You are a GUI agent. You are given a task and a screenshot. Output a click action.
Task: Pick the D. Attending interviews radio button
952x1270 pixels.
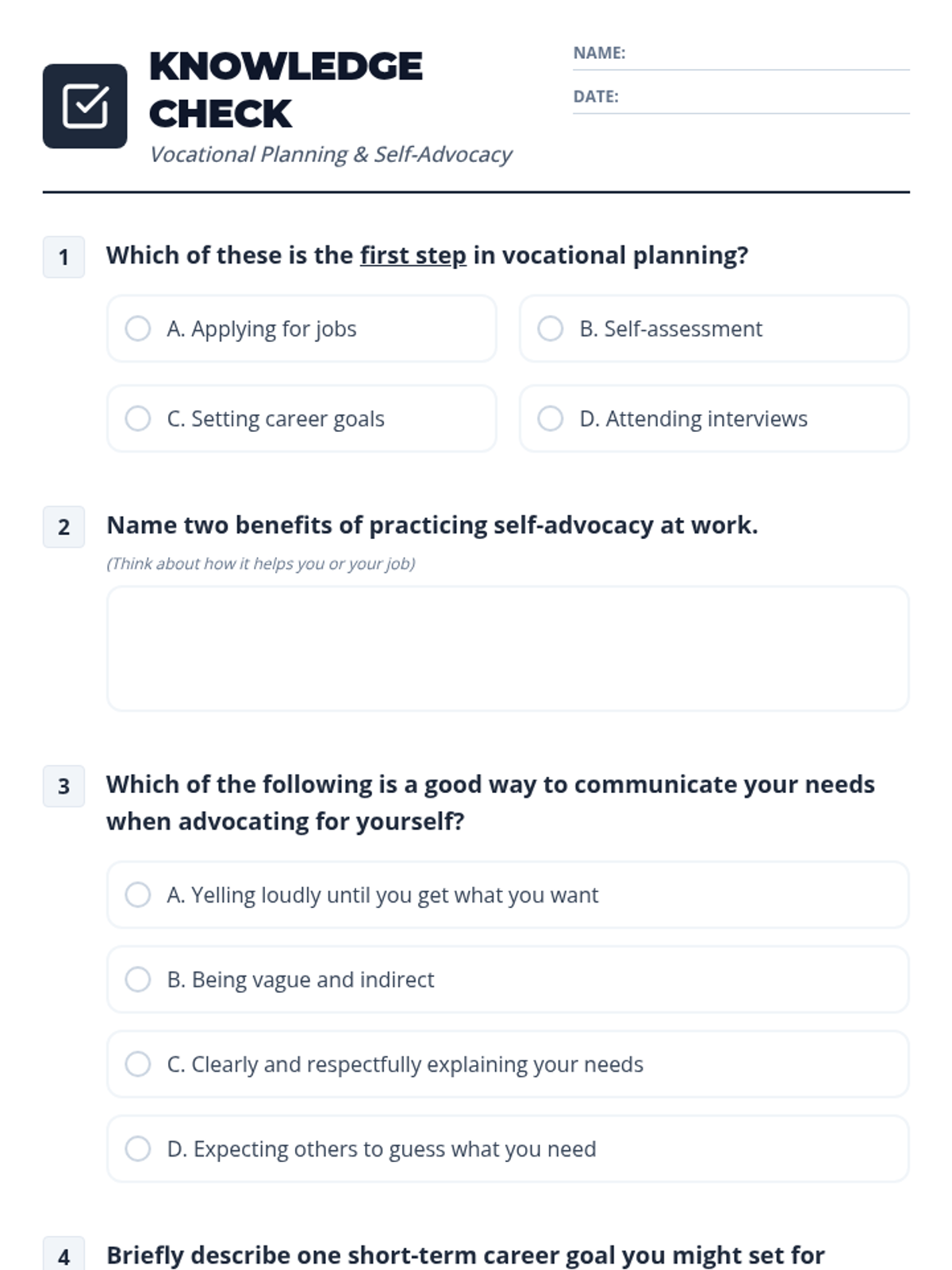551,418
